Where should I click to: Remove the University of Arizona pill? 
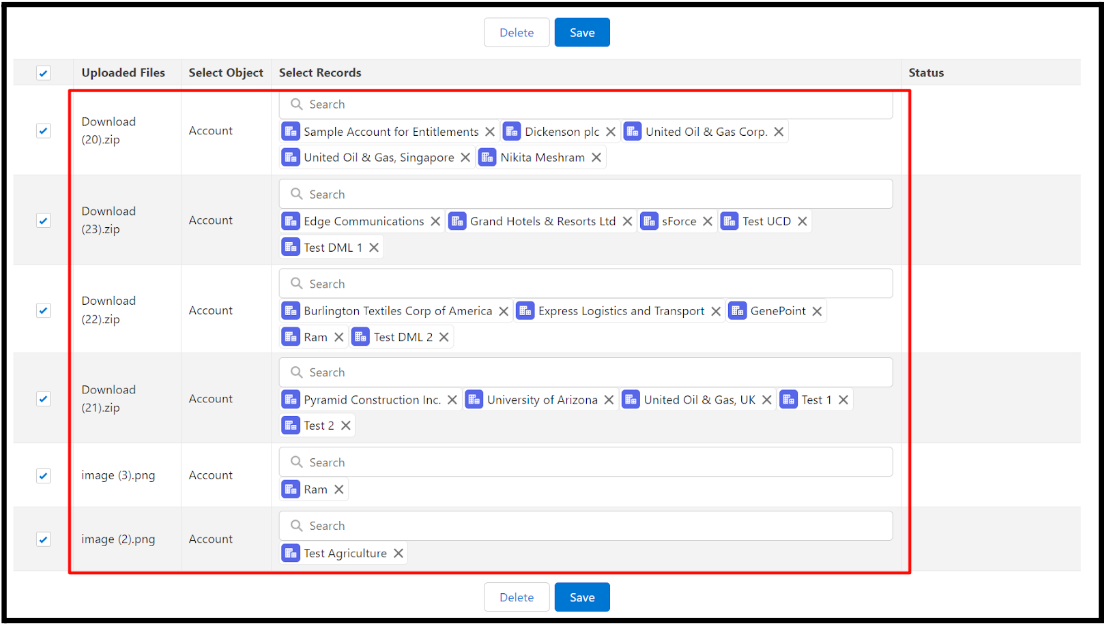click(609, 400)
